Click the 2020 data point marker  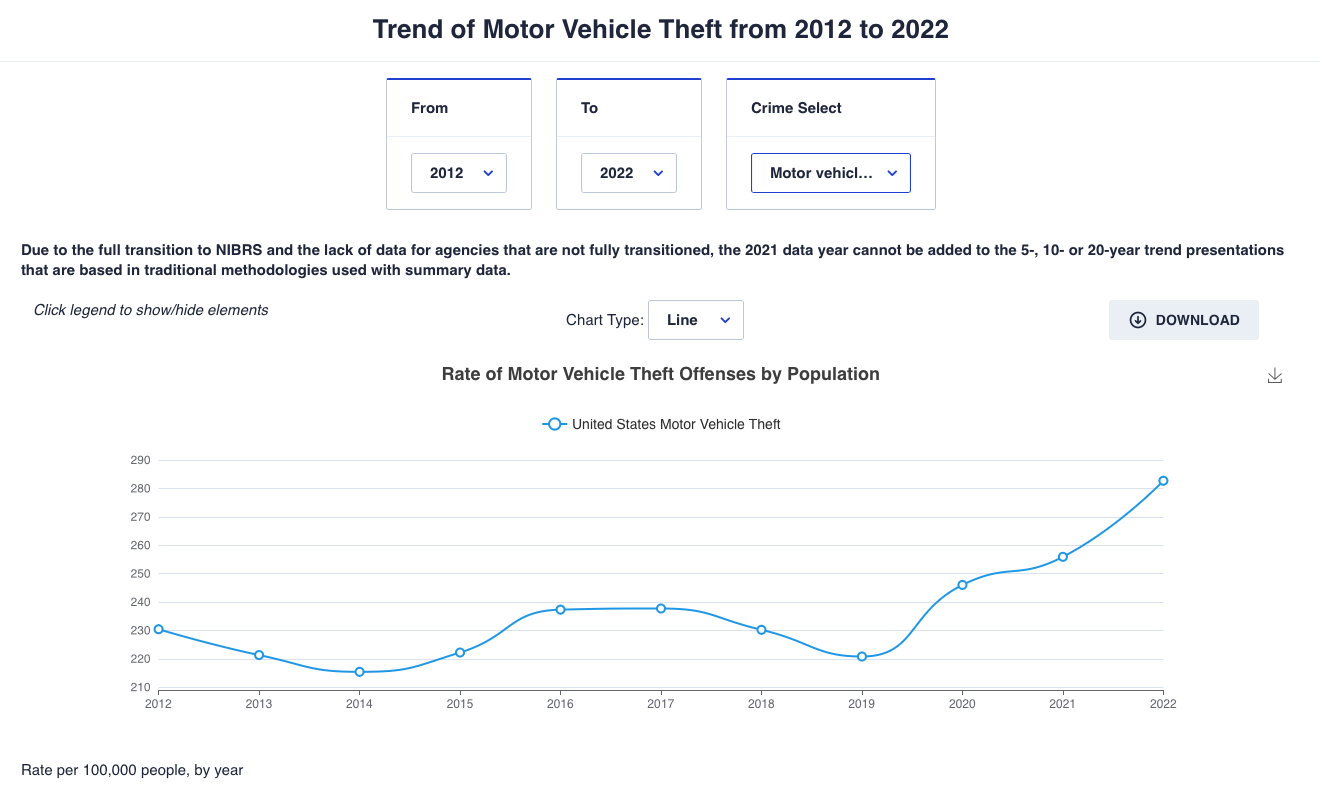point(962,585)
